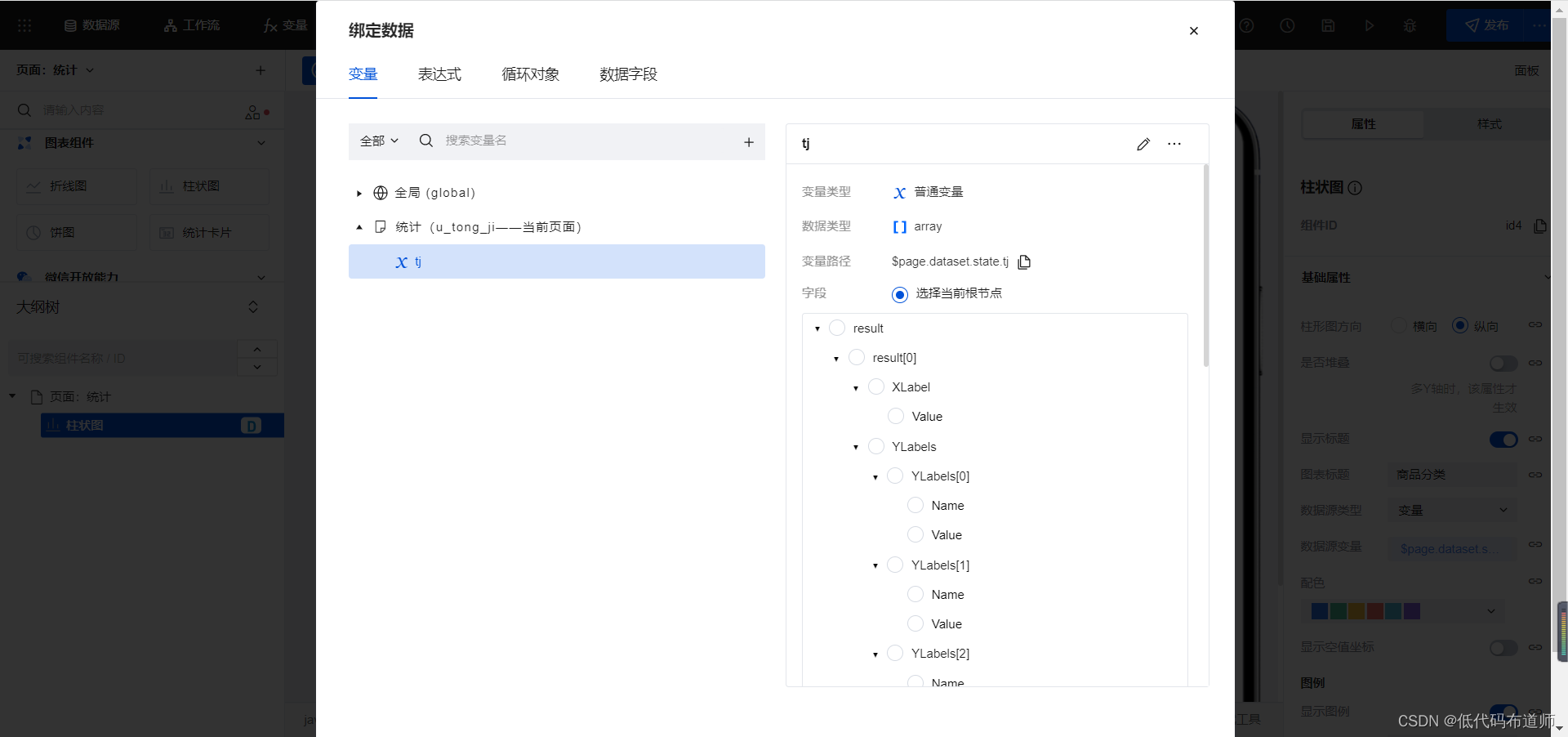Open the more options ellipsis for tj
The width and height of the screenshot is (1568, 737).
1174,144
